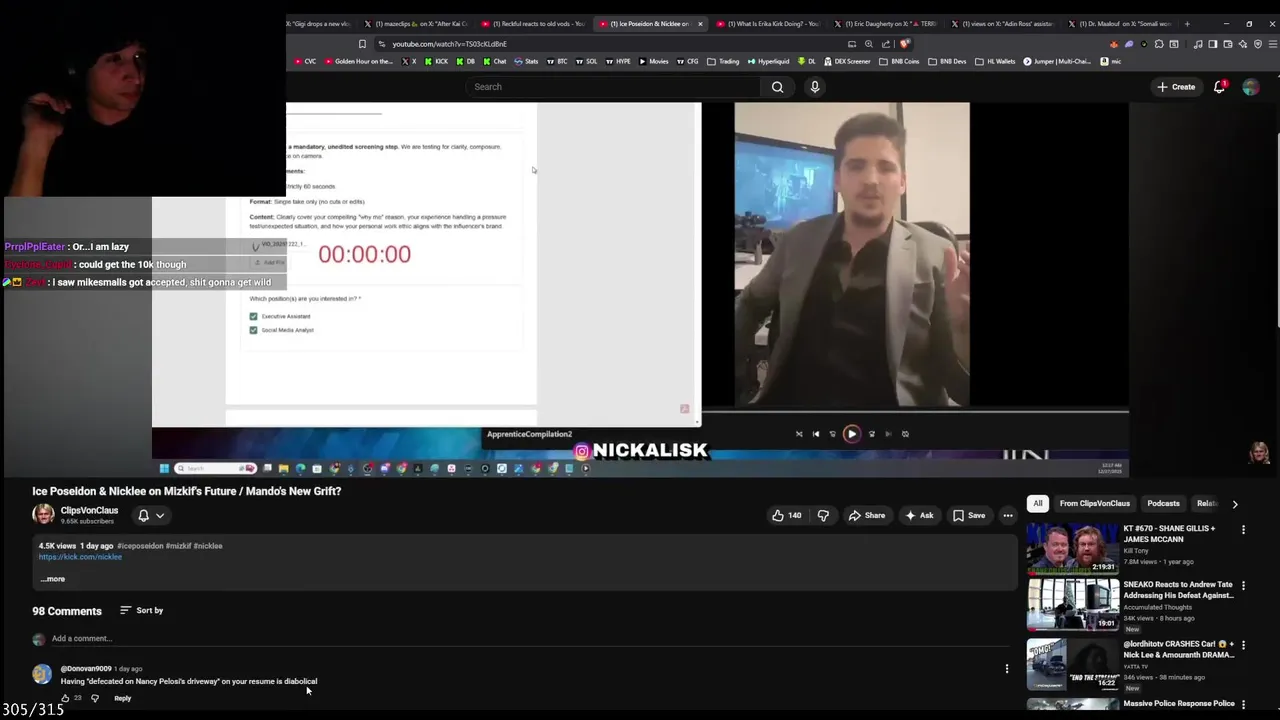
Task: Open YouTube notifications bell
Action: pyautogui.click(x=1219, y=87)
